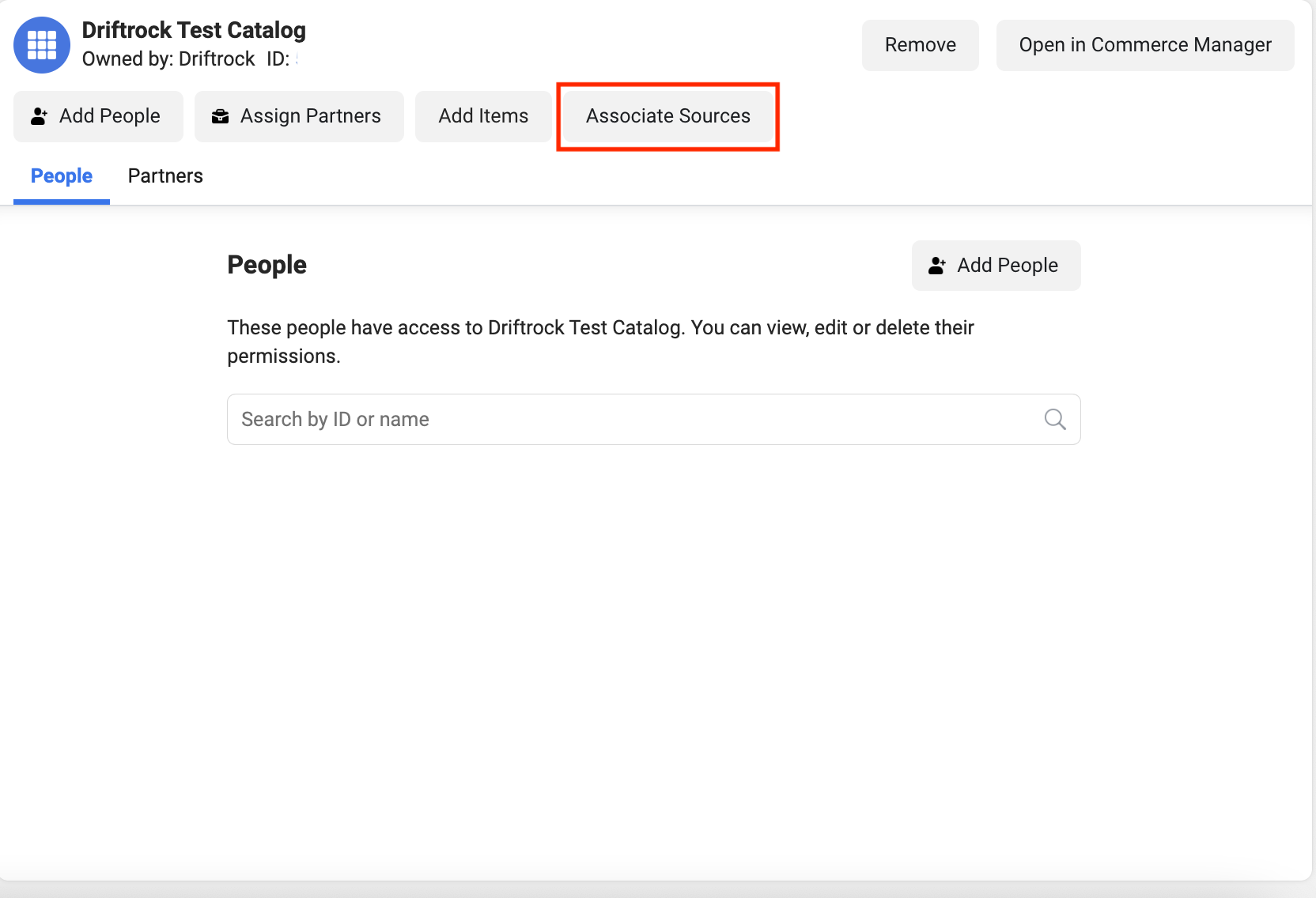The image size is (1316, 898).
Task: Focus the Search by ID or name field
Action: 654,419
